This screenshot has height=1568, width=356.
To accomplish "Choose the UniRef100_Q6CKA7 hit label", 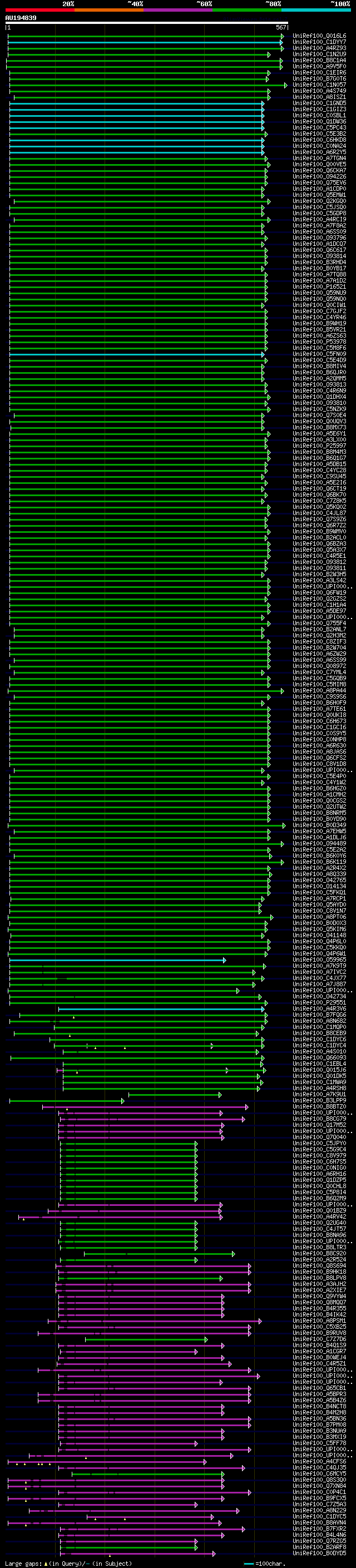I will click(x=319, y=170).
